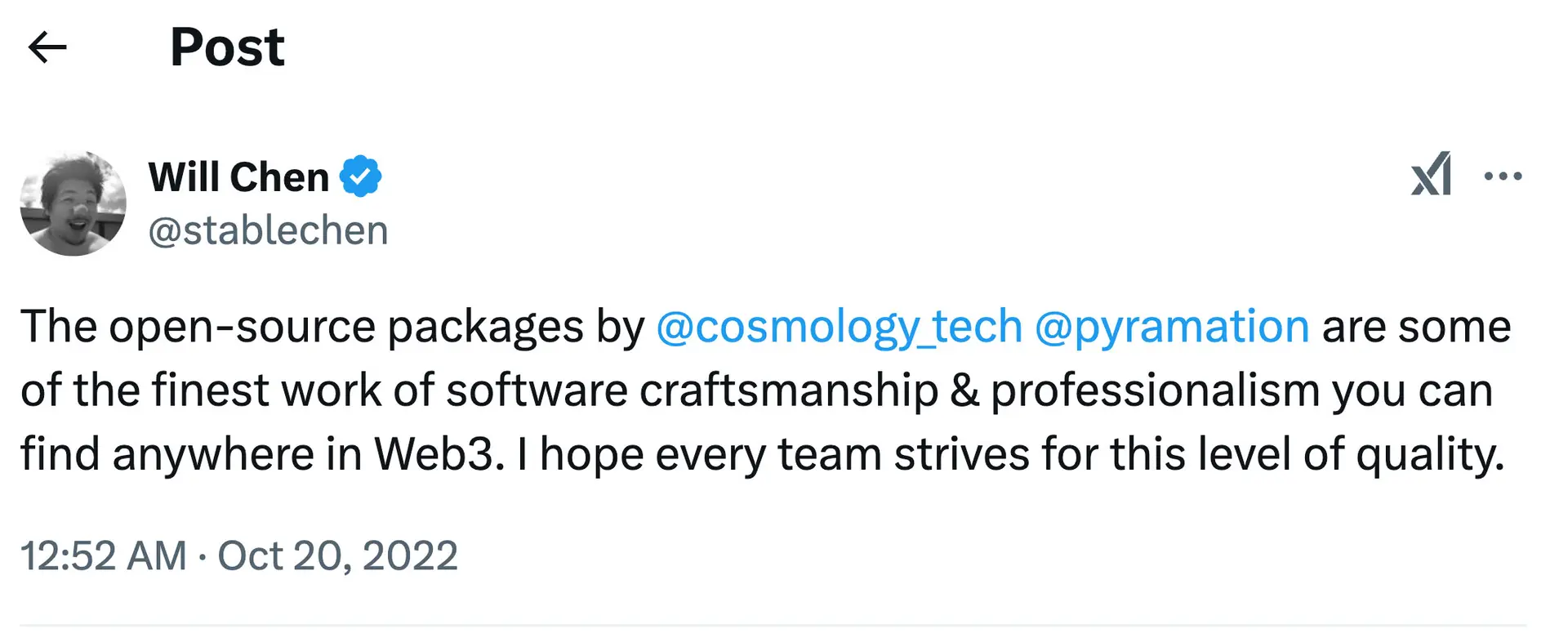Screen dimensions: 1568x638
Task: Click the back navigation arrow at top left
Action: [47, 47]
